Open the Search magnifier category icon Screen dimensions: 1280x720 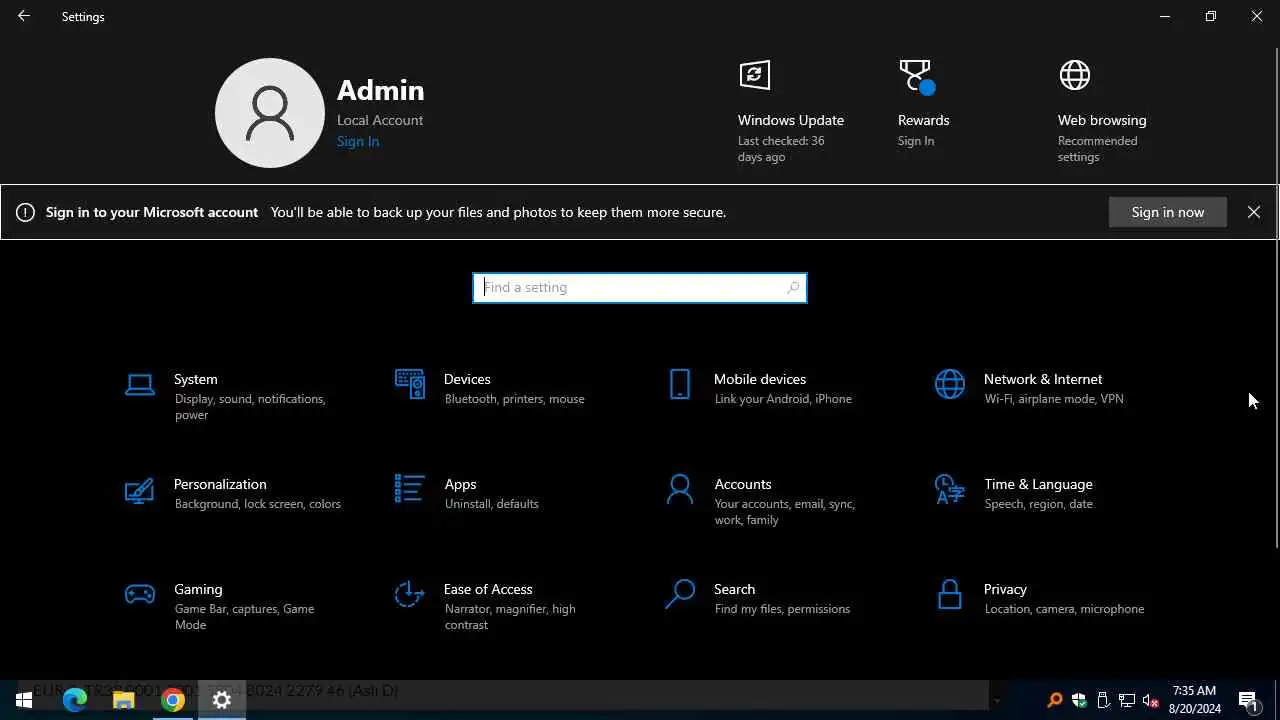point(680,594)
